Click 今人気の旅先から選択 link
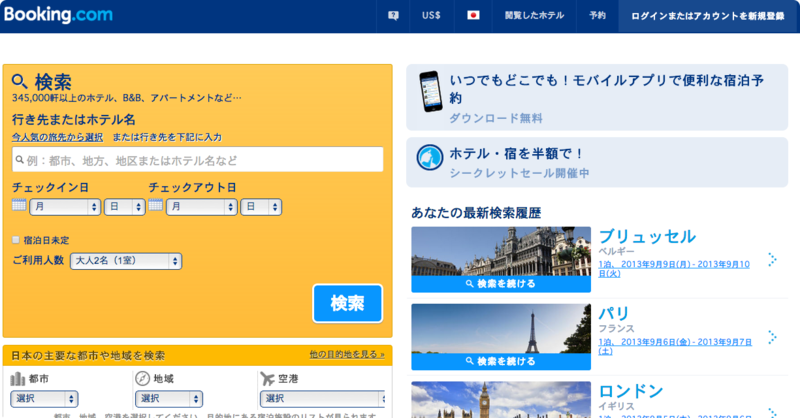 coord(57,137)
